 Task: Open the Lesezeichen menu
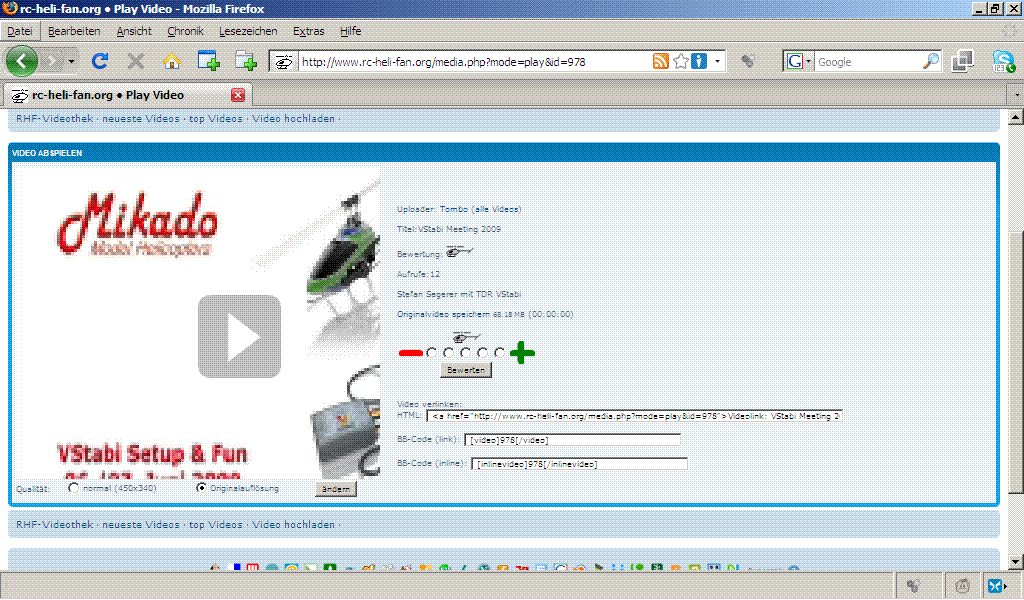248,31
